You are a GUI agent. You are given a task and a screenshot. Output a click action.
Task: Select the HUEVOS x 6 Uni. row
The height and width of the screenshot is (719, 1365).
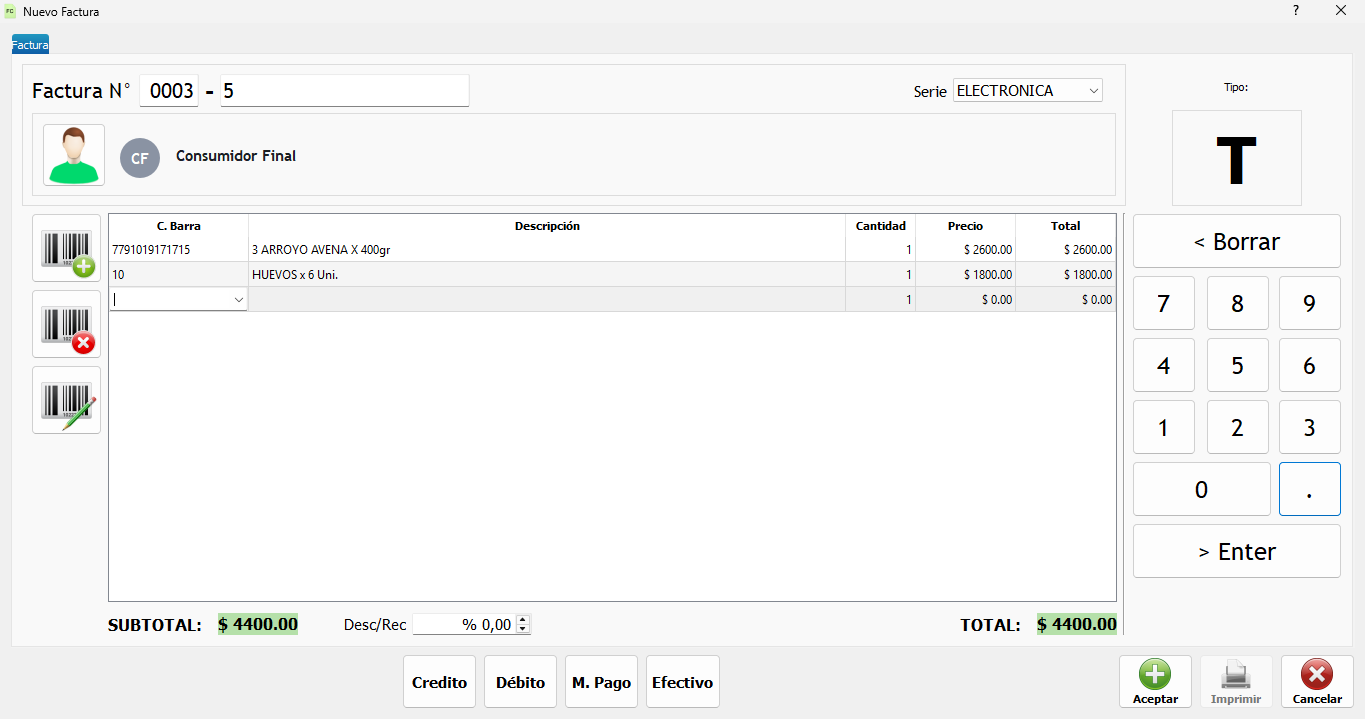click(612, 274)
